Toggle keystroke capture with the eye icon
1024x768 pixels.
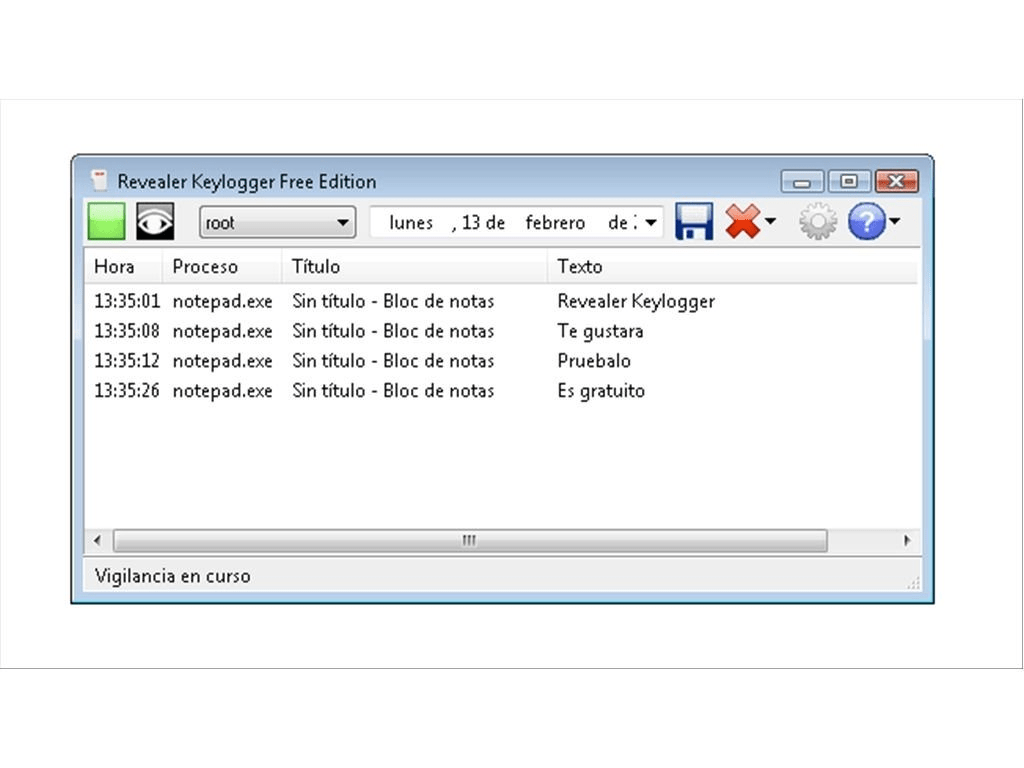pyautogui.click(x=153, y=221)
